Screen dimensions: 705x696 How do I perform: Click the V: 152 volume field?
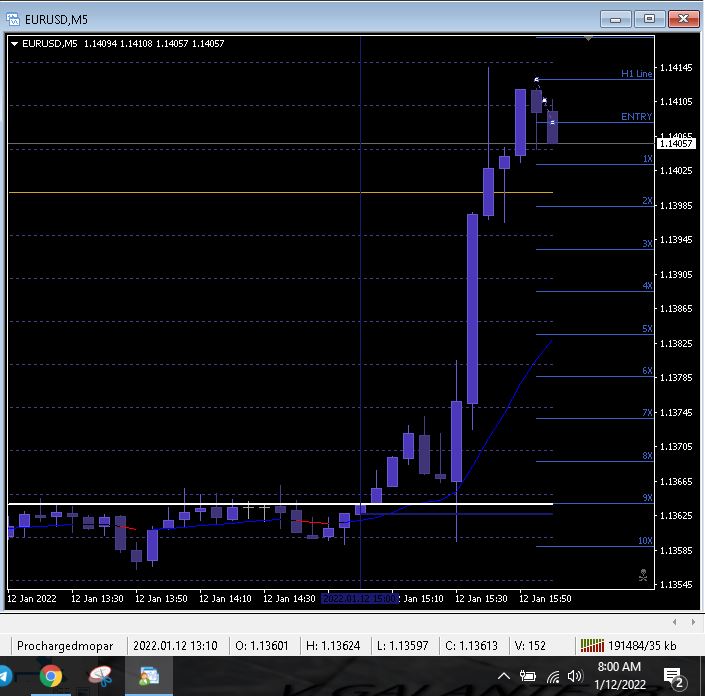pos(530,646)
